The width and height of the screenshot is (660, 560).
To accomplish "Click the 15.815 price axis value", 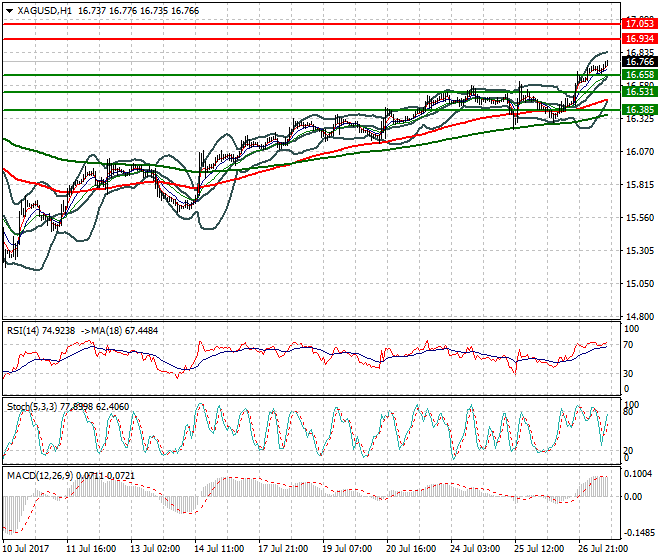I will click(640, 184).
